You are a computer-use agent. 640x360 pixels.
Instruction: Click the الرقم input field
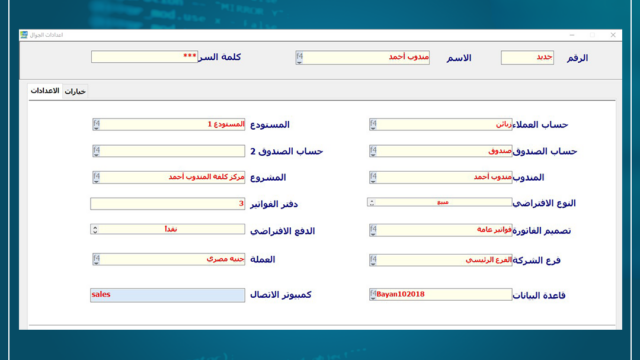[527, 58]
